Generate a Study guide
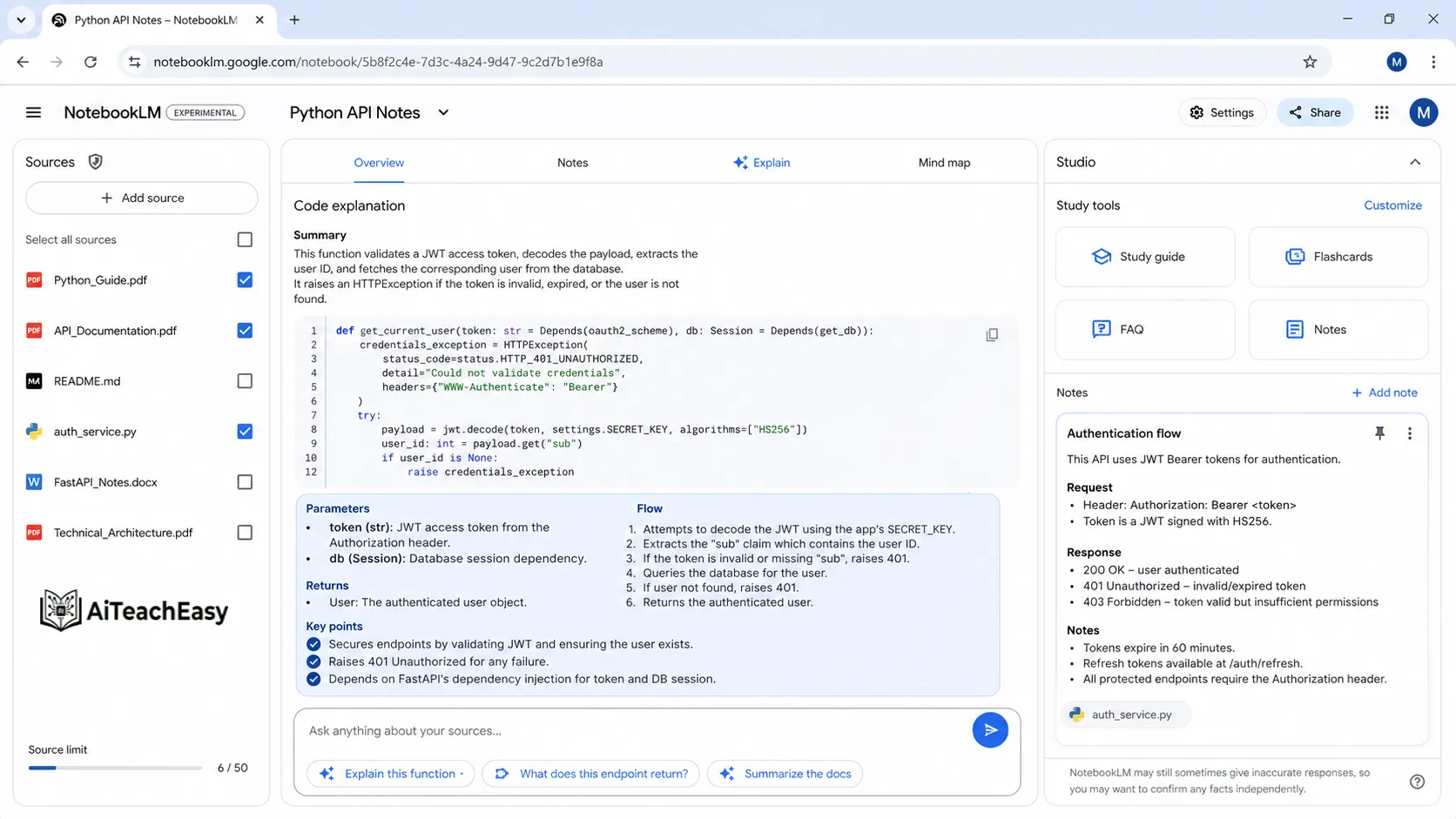The image size is (1456, 819). coord(1145,257)
